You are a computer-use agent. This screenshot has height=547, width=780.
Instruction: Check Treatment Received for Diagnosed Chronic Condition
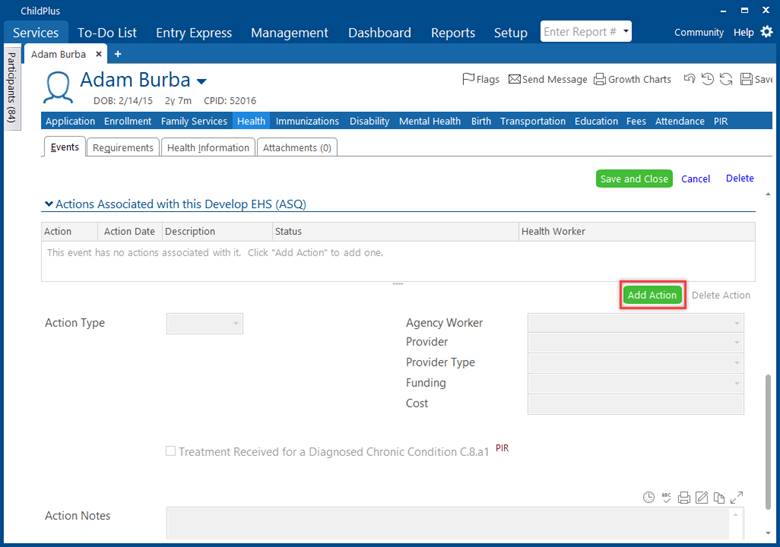pos(171,452)
